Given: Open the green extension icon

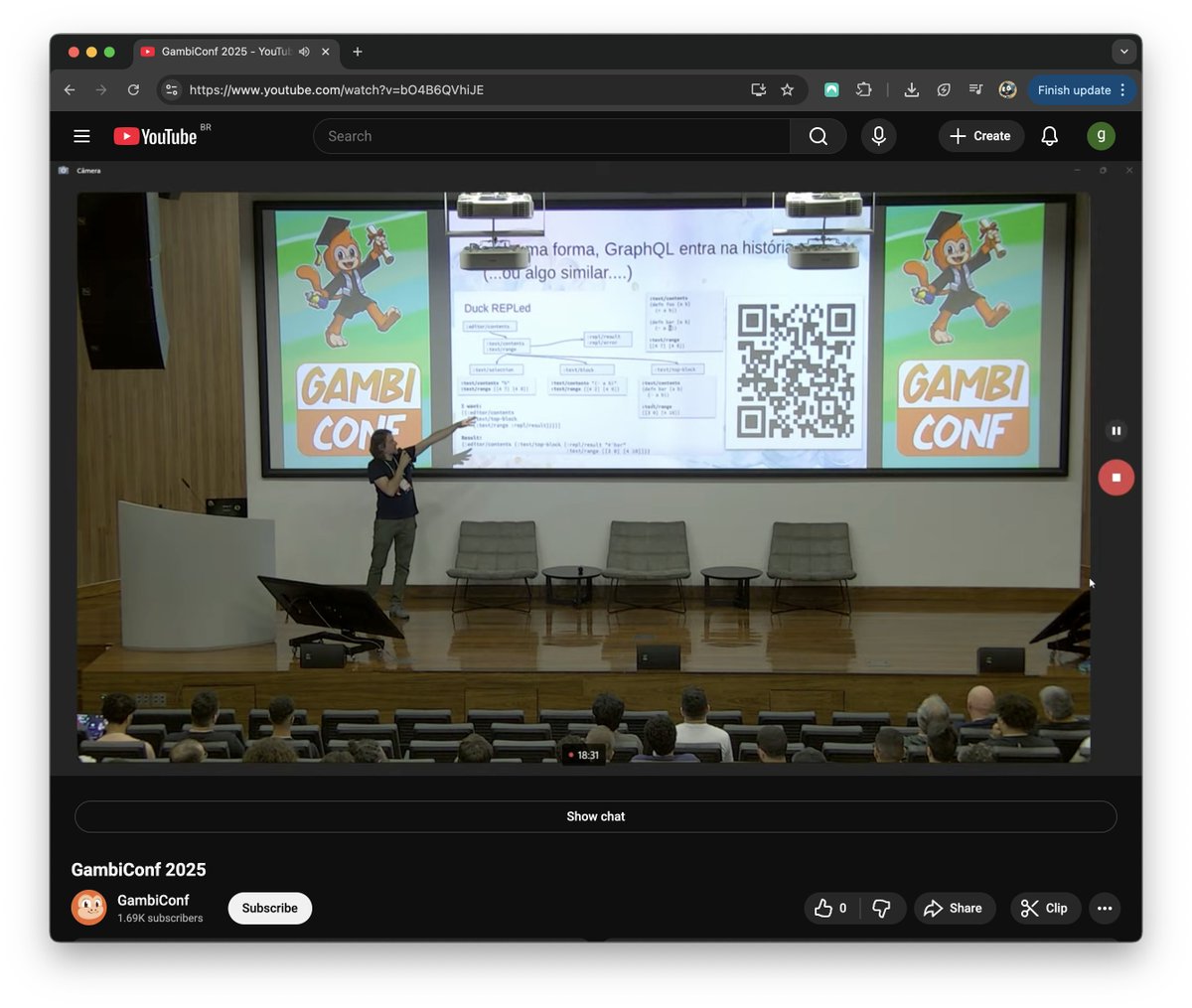Looking at the screenshot, I should pyautogui.click(x=832, y=89).
